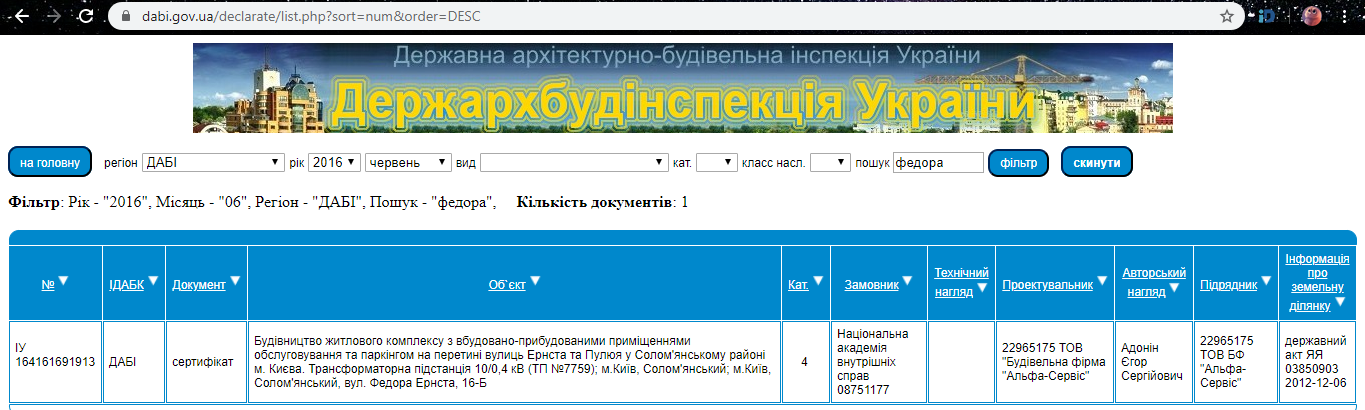The image size is (1365, 410).
Task: Click the ІДАБК column header link
Action: [126, 285]
